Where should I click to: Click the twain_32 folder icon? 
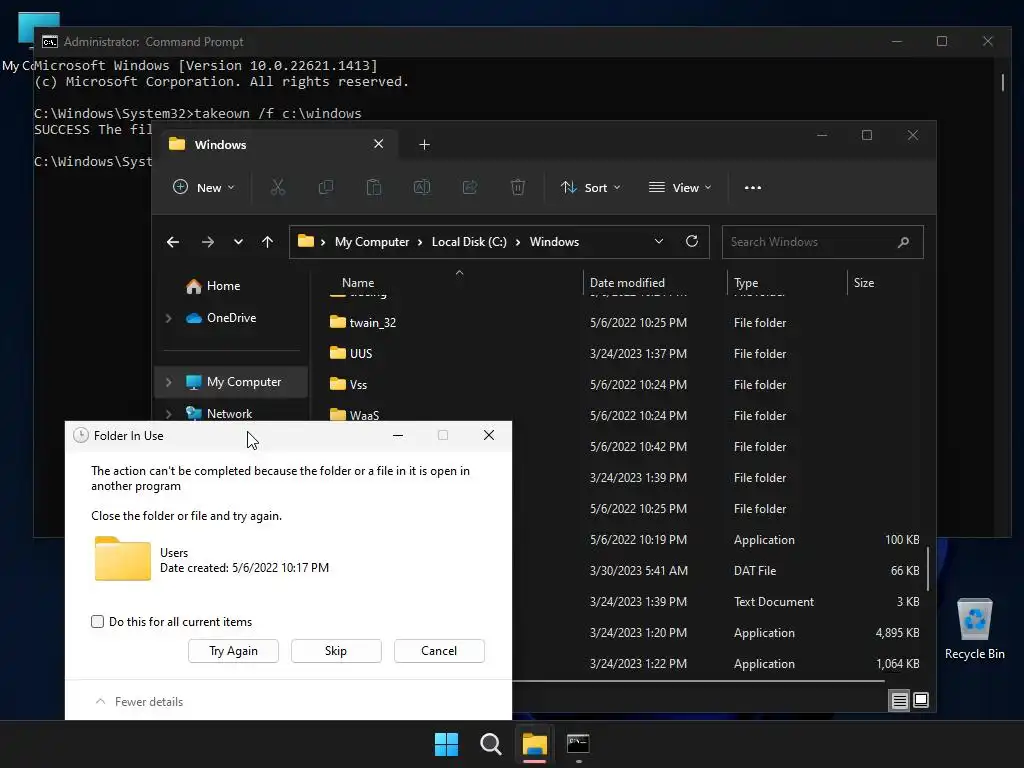[x=338, y=322]
